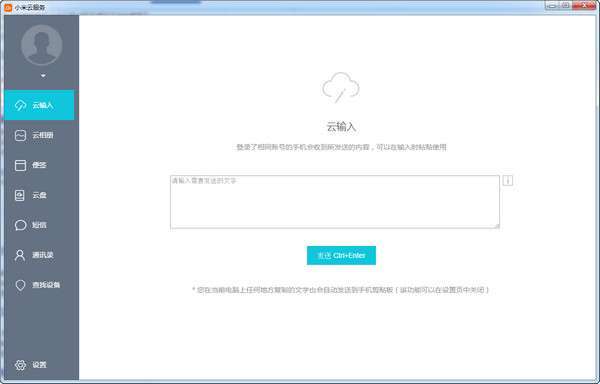Click the user avatar profile picture
This screenshot has width=600, height=384.
coord(42,45)
